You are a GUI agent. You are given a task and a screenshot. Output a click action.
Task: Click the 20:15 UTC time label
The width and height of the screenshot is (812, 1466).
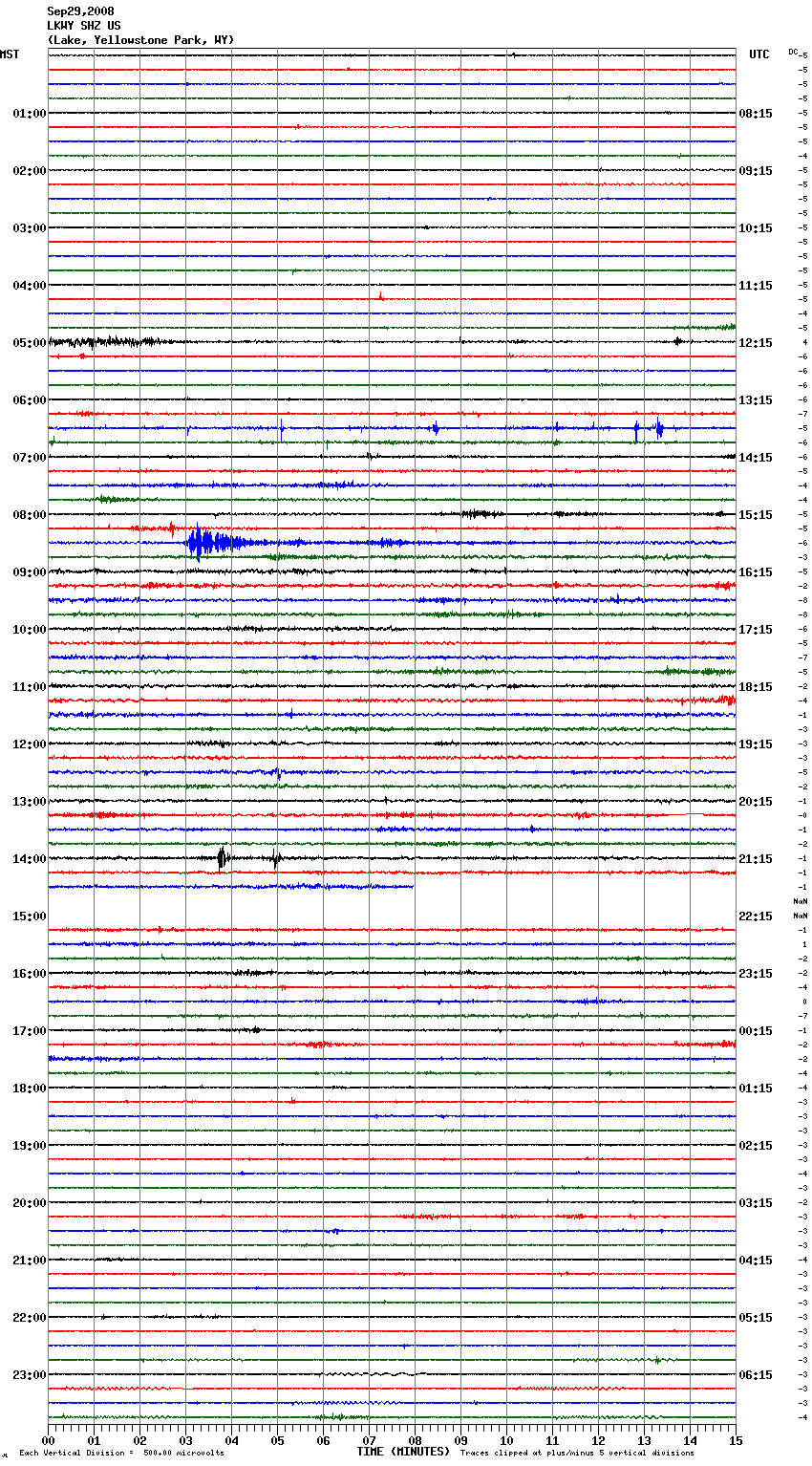point(756,802)
